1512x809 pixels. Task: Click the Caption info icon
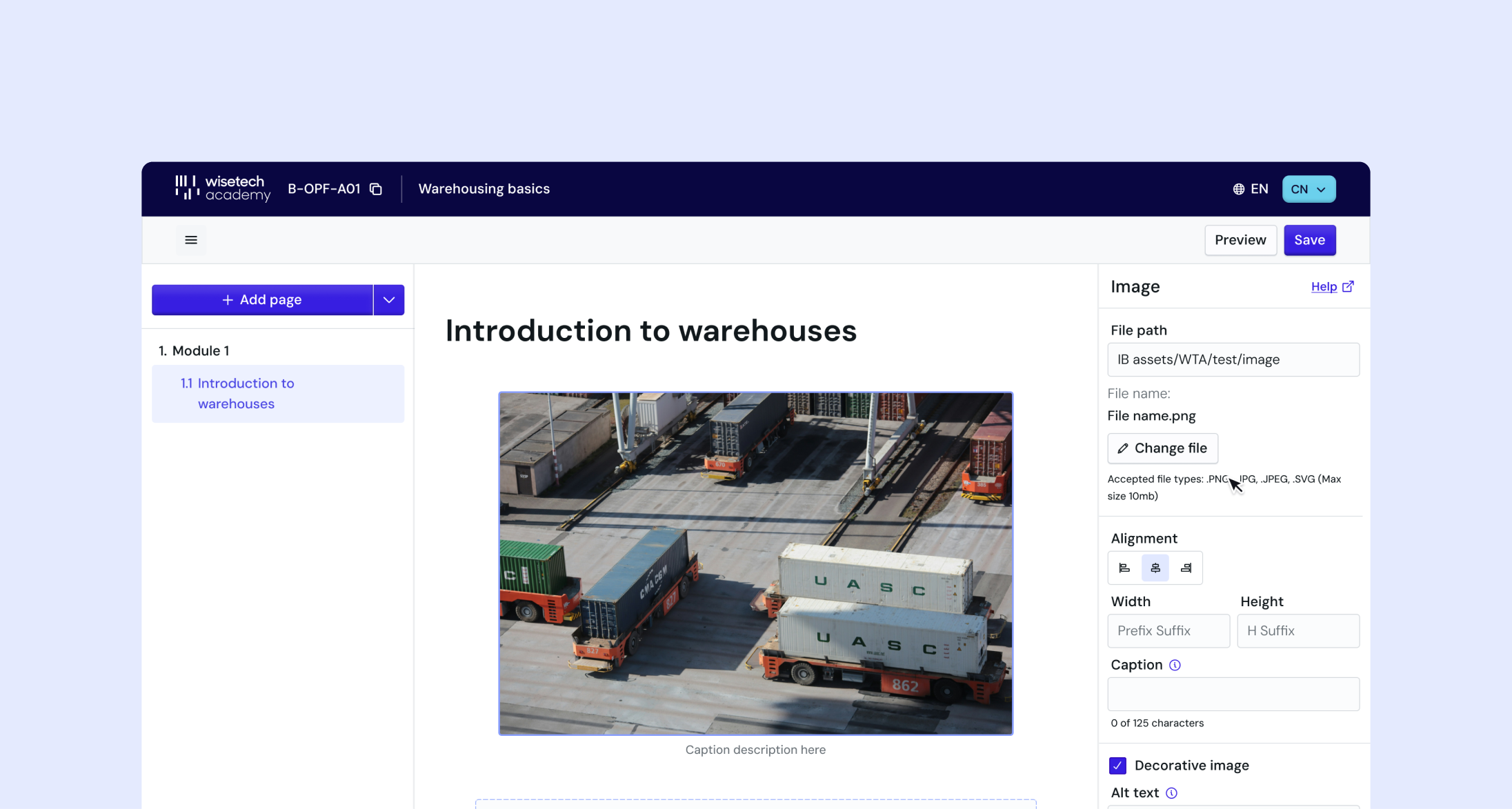[1175, 665]
